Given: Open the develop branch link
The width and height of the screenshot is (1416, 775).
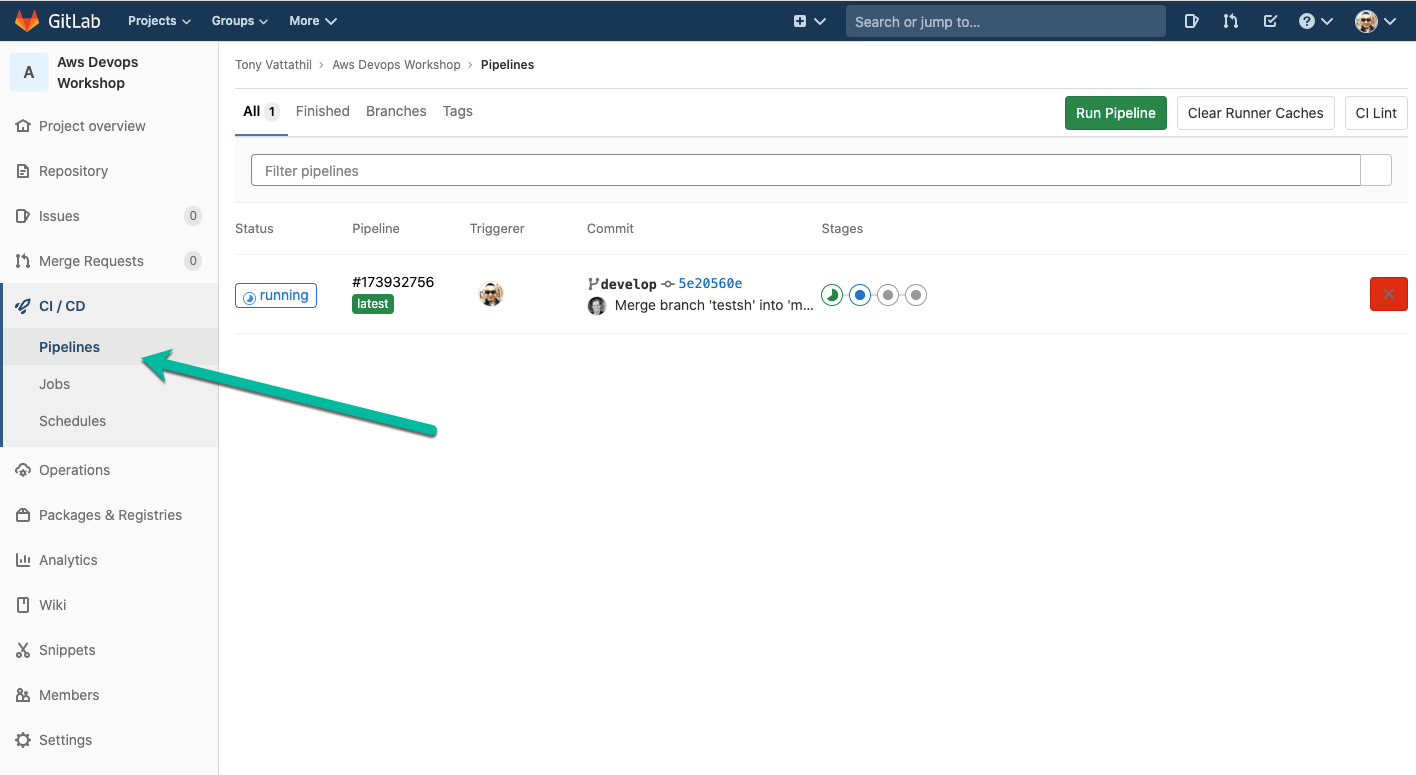Looking at the screenshot, I should point(628,284).
